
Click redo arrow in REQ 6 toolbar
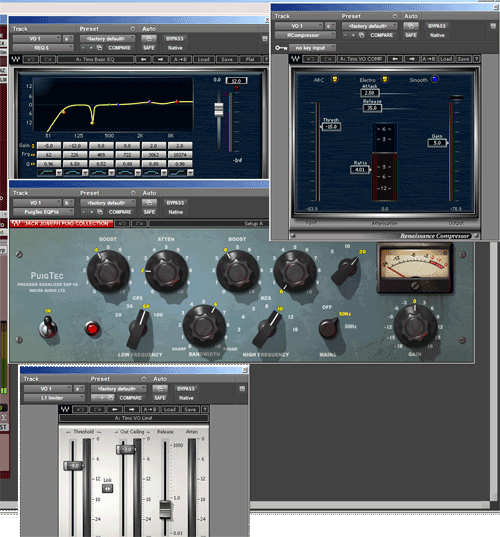coord(48,59)
